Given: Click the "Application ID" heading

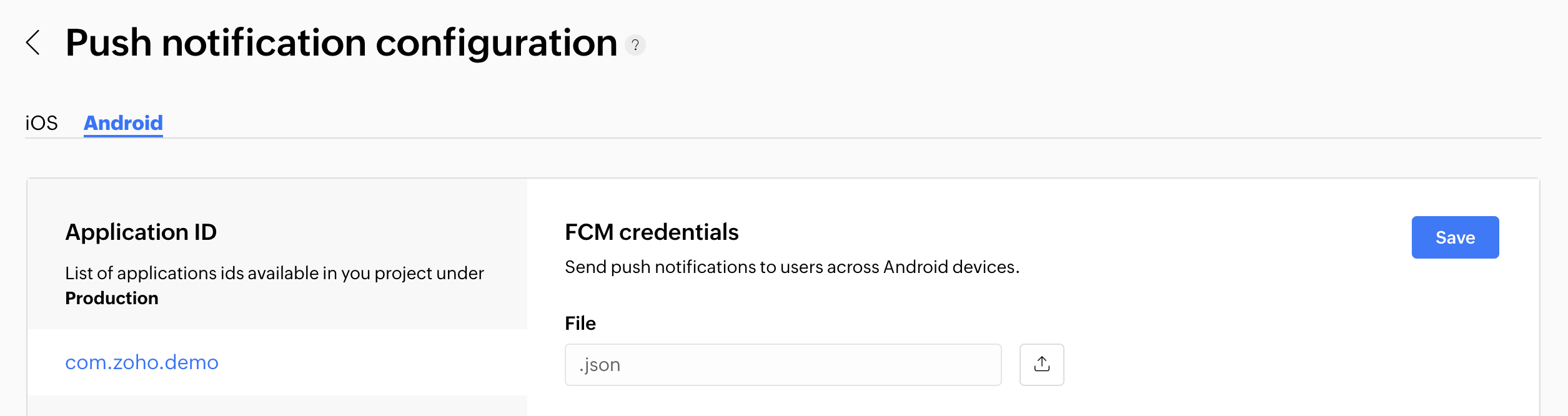Looking at the screenshot, I should coord(141,232).
